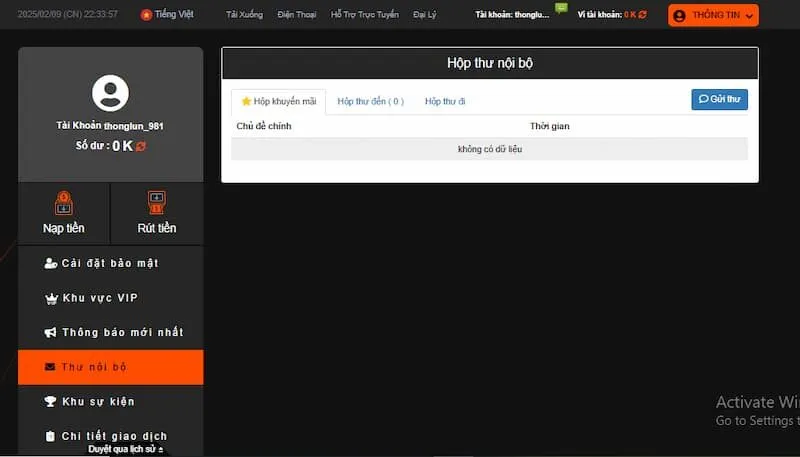Click the green message notification icon

pos(561,8)
